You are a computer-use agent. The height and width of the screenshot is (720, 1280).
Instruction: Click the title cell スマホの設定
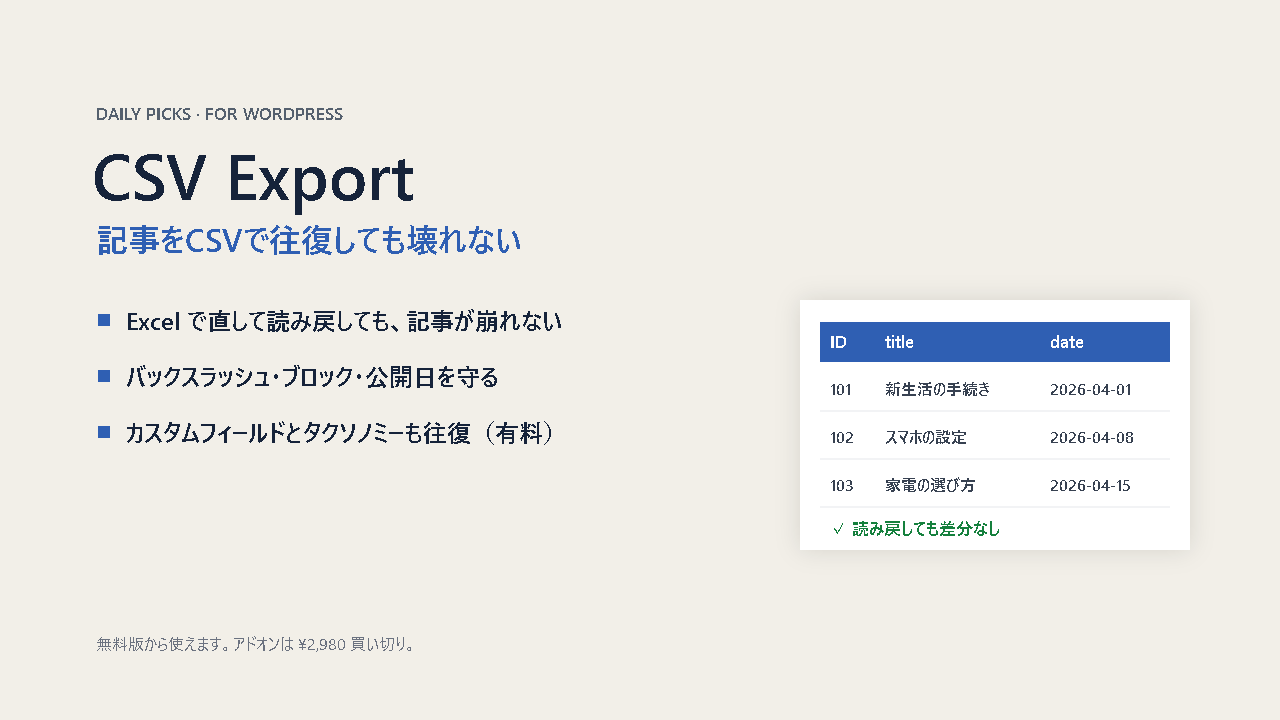pyautogui.click(x=926, y=438)
